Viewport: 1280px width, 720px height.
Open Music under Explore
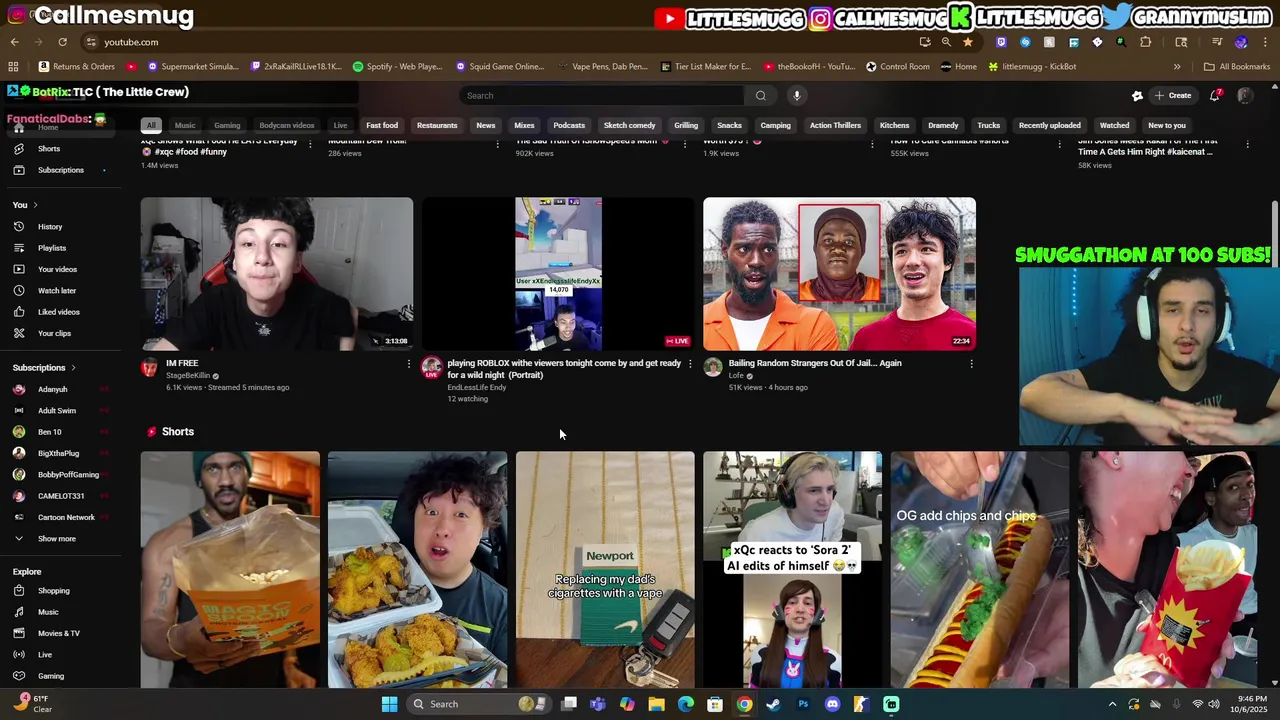point(48,612)
